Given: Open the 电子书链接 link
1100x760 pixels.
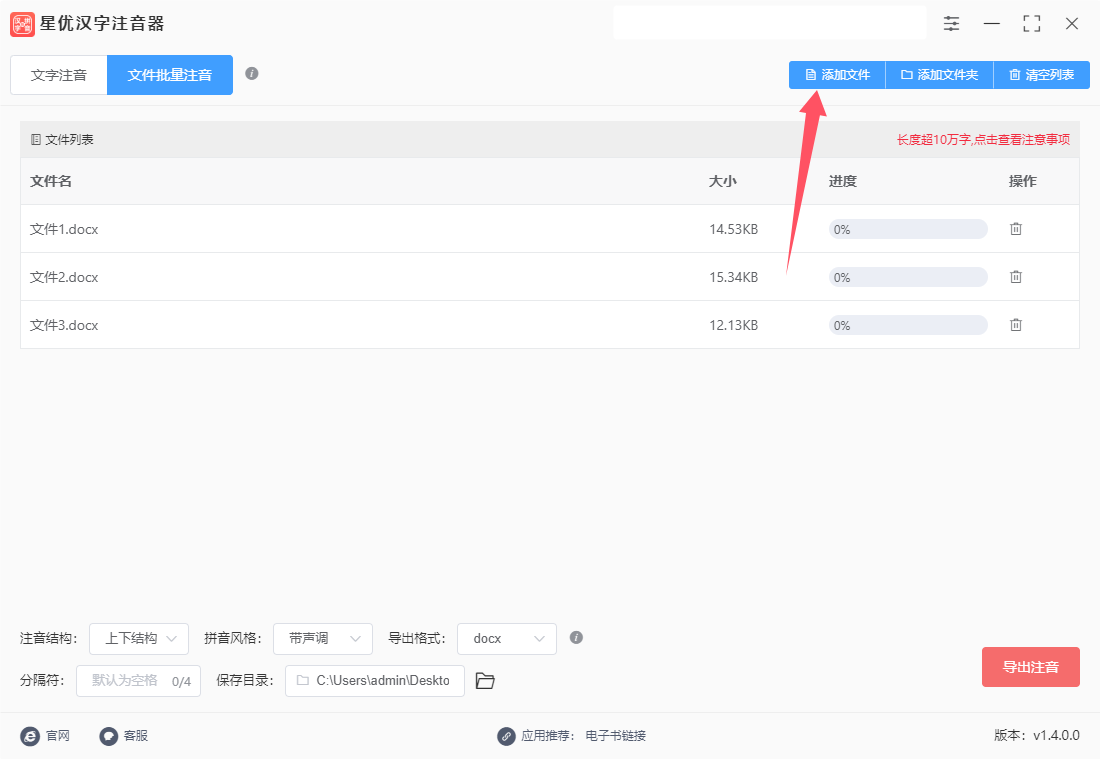Looking at the screenshot, I should click(x=616, y=736).
